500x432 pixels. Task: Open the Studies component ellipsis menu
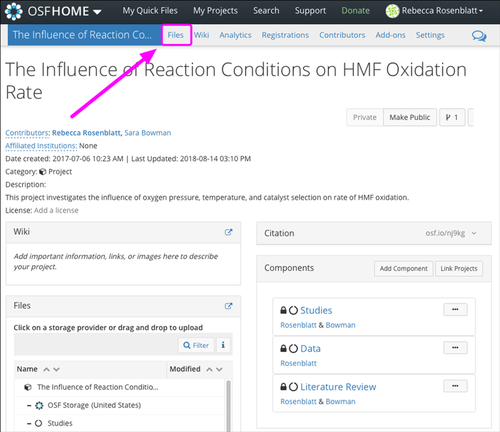click(x=455, y=310)
